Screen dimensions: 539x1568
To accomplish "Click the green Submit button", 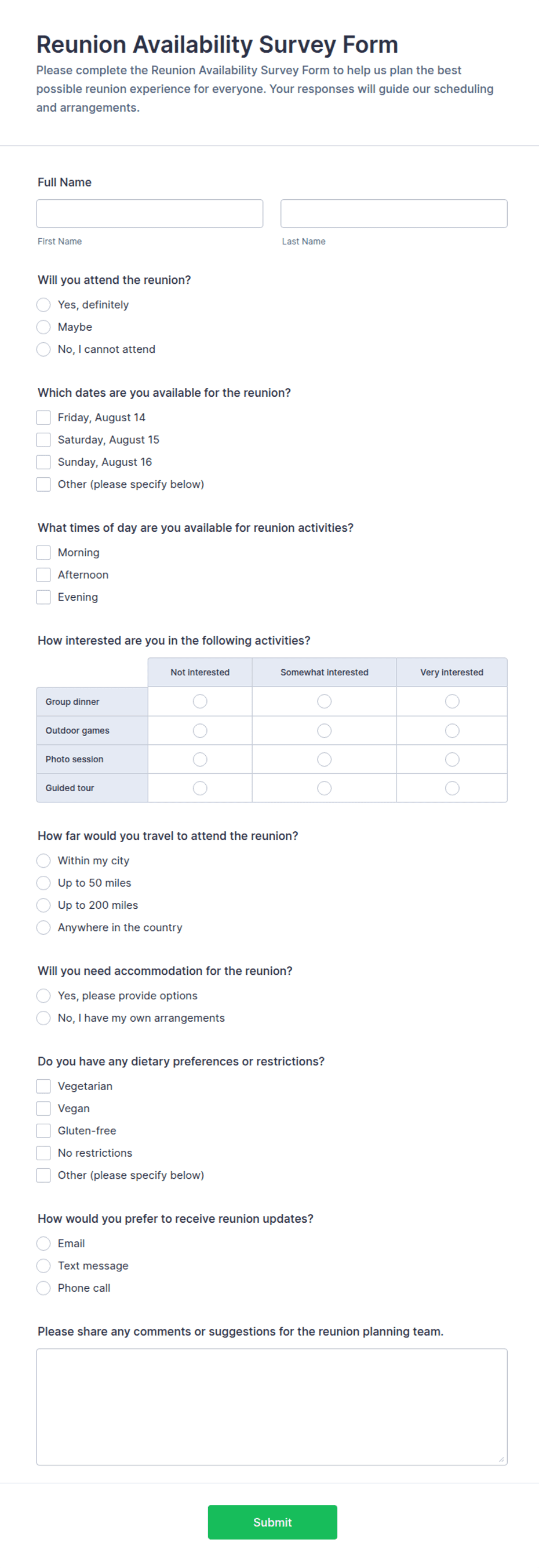I will pos(272,1522).
